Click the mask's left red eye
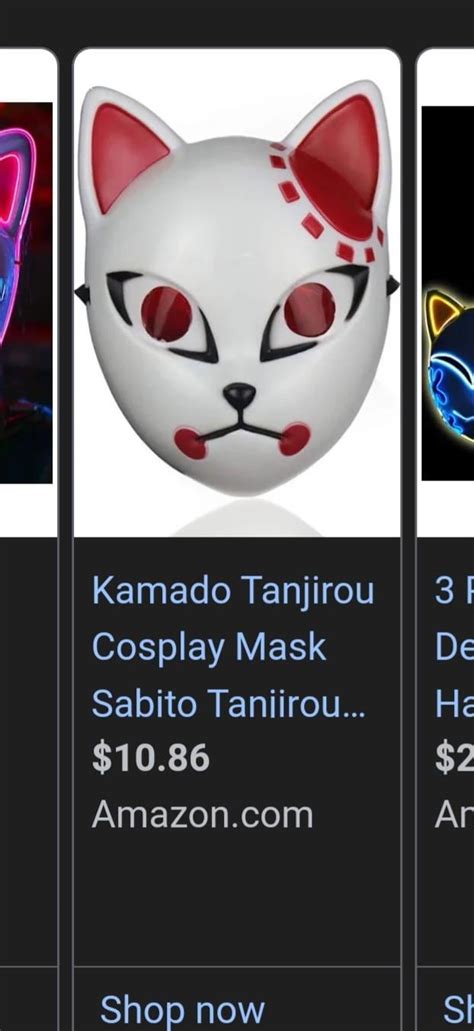The image size is (474, 1031). (166, 314)
